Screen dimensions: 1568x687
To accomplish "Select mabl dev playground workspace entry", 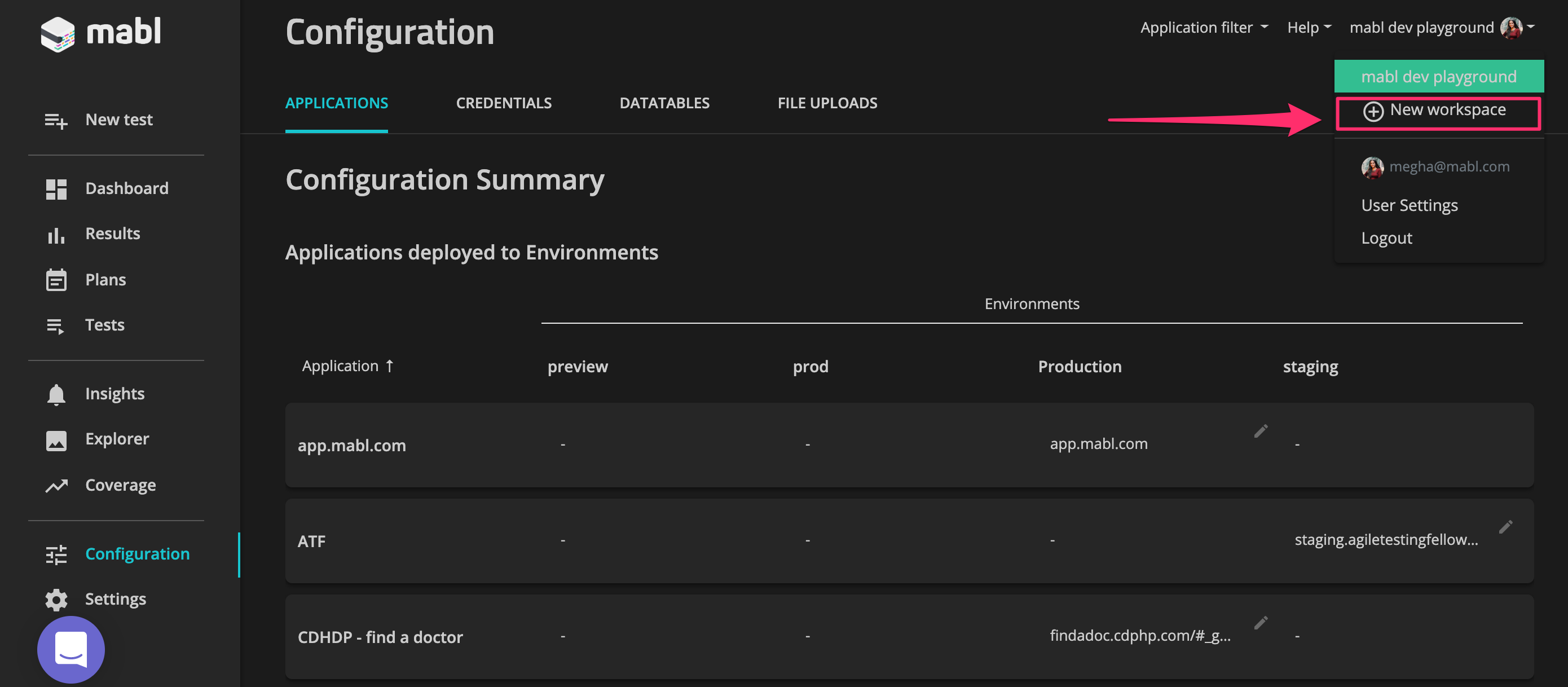I will pyautogui.click(x=1438, y=76).
